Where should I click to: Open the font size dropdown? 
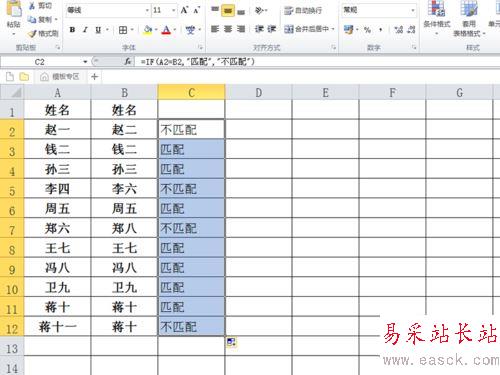click(x=174, y=10)
